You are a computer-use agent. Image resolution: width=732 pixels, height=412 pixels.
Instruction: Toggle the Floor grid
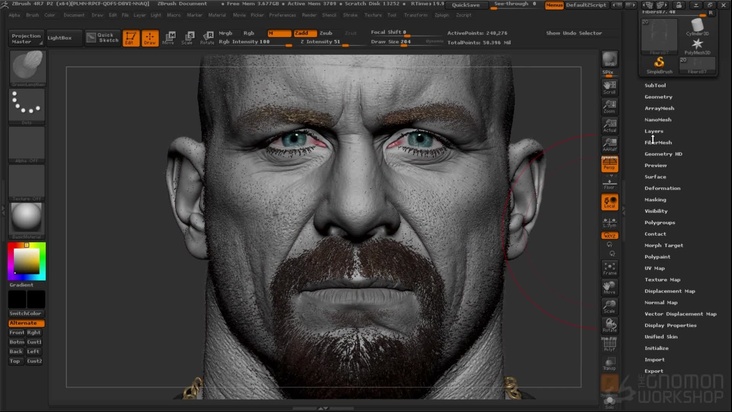click(609, 184)
